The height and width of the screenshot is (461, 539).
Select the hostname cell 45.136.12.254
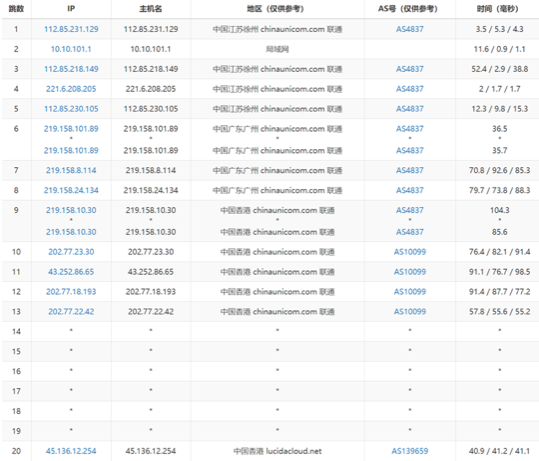pyautogui.click(x=151, y=451)
